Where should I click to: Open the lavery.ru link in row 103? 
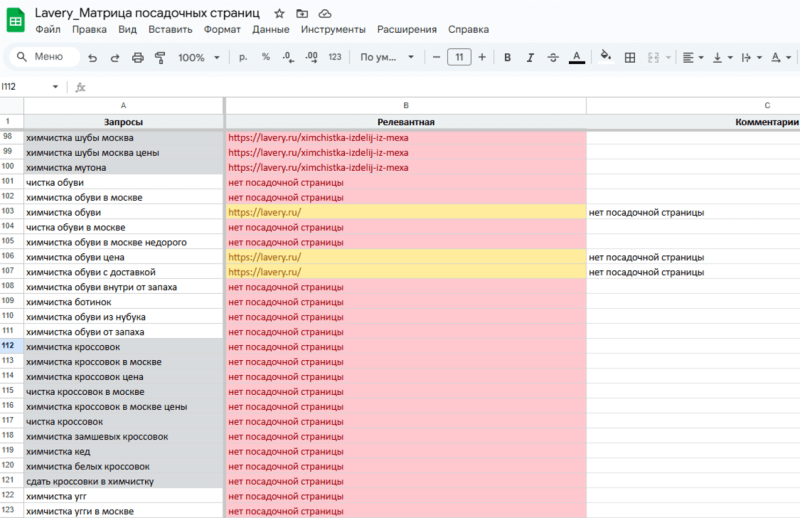click(x=264, y=212)
